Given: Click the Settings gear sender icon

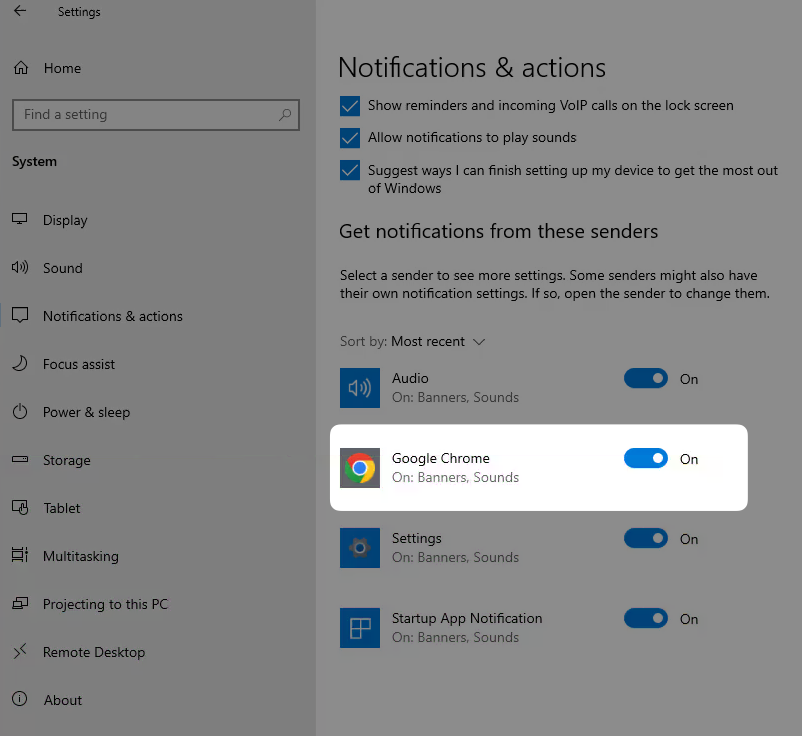Looking at the screenshot, I should click(x=360, y=548).
